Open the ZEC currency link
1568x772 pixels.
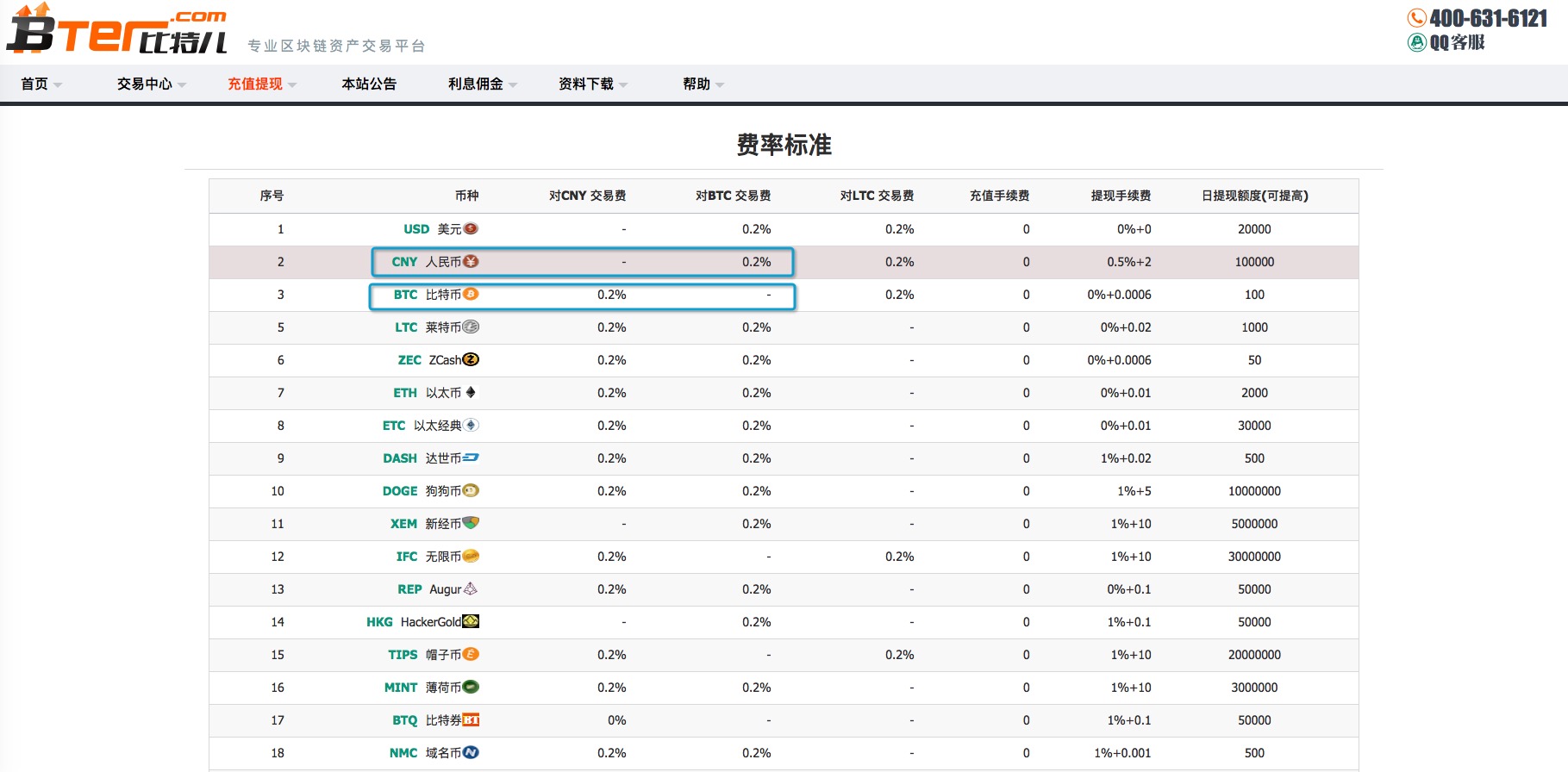click(409, 360)
